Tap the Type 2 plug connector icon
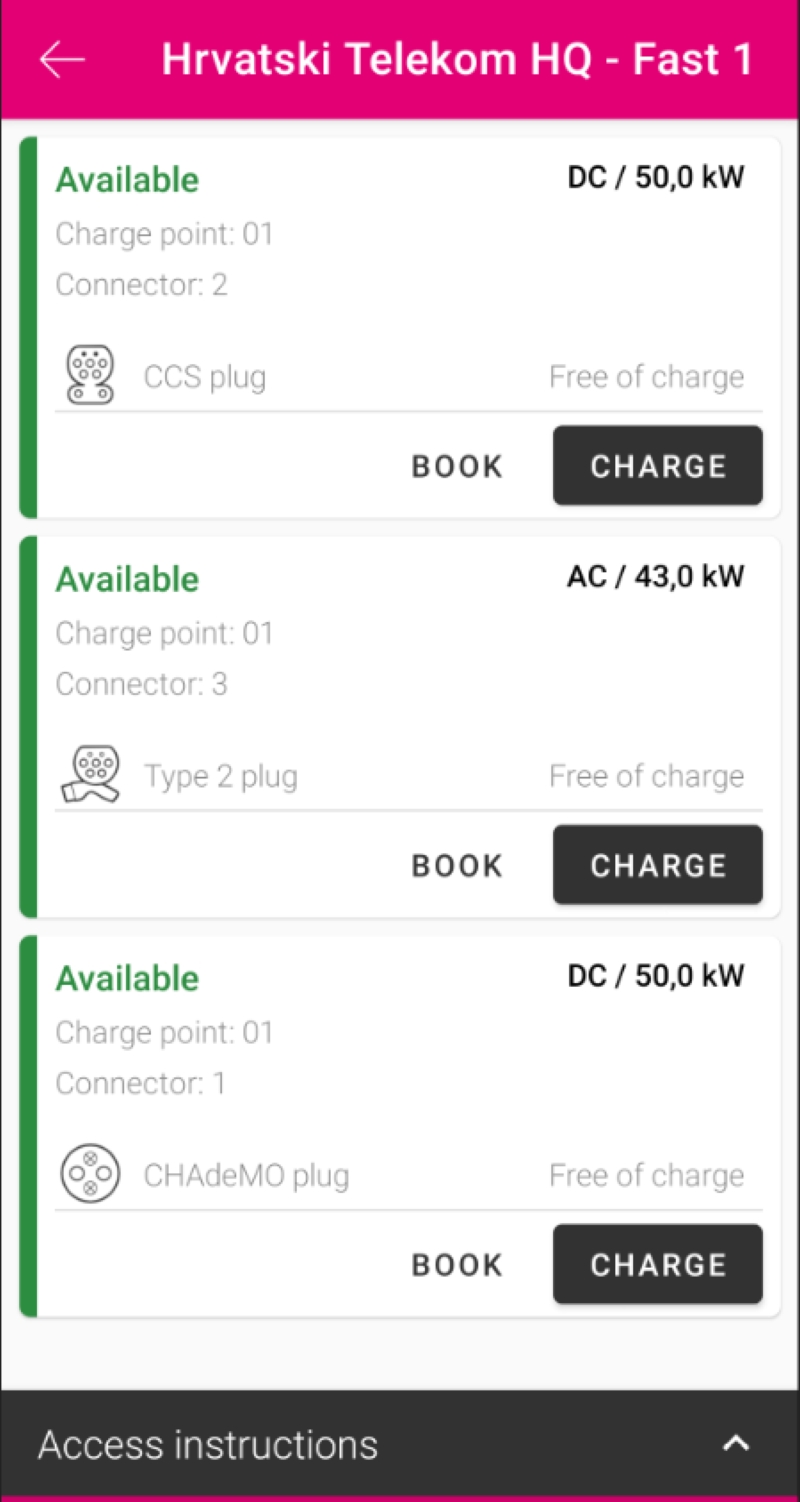 click(90, 774)
